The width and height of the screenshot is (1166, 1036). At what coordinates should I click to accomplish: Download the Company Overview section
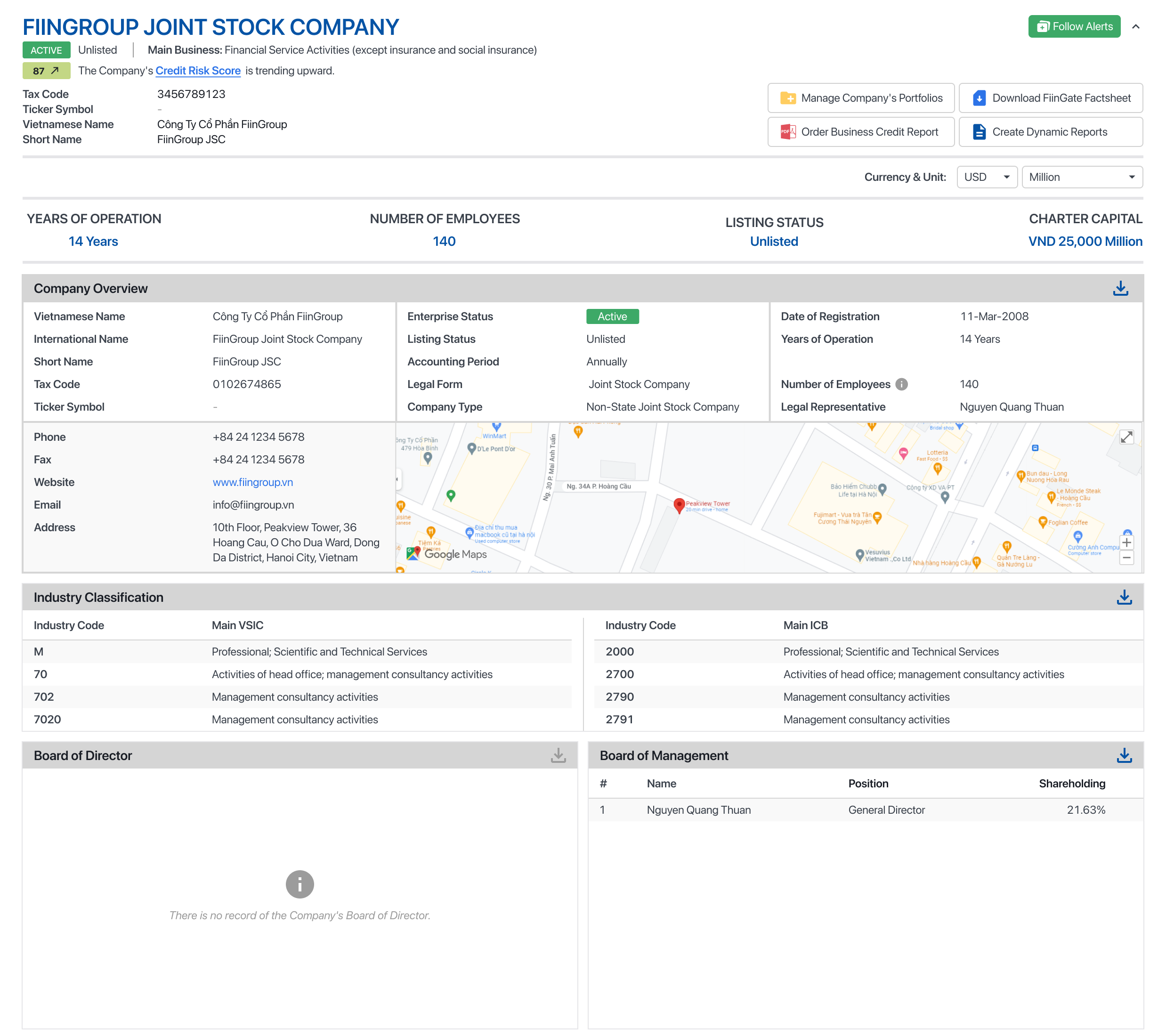click(1120, 289)
